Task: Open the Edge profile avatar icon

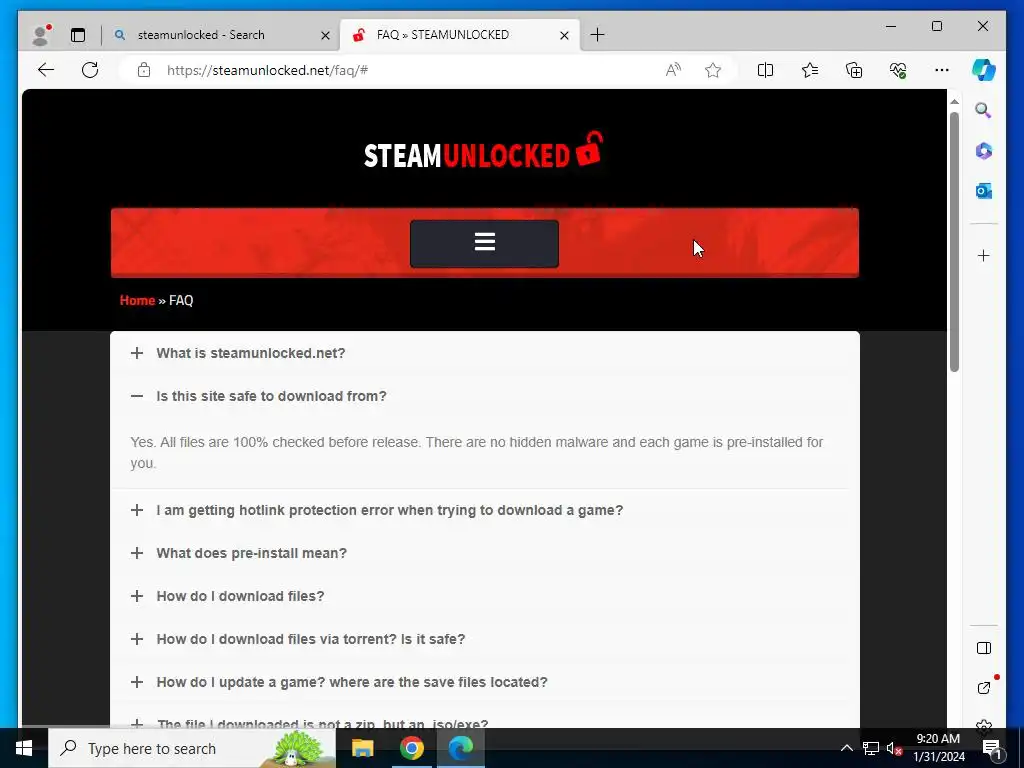Action: tap(41, 35)
